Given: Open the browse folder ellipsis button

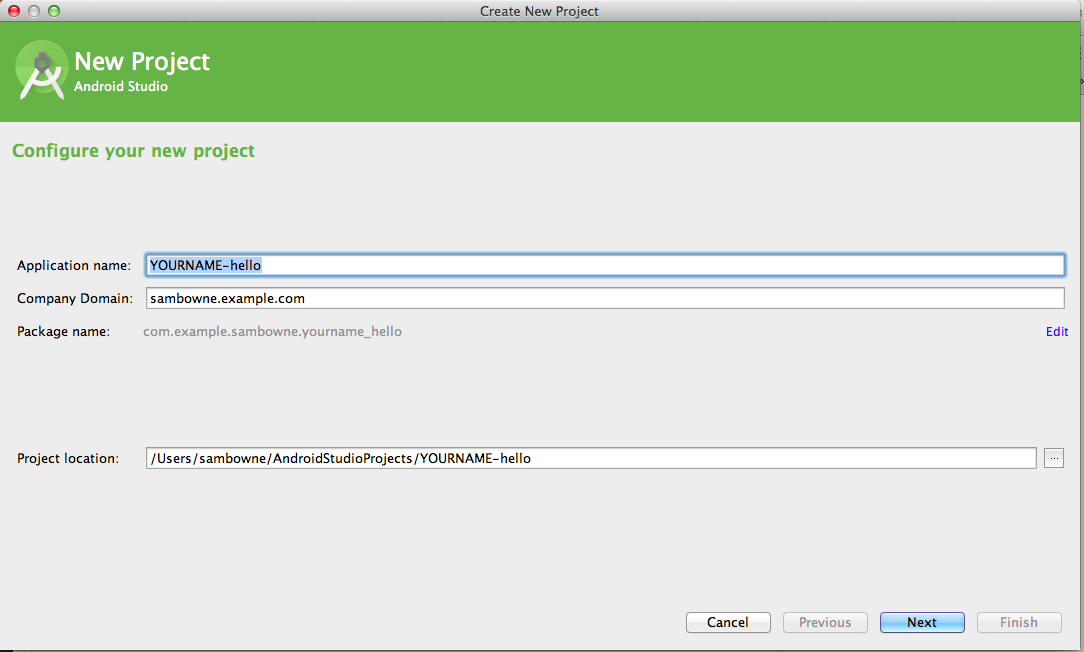Looking at the screenshot, I should point(1054,458).
